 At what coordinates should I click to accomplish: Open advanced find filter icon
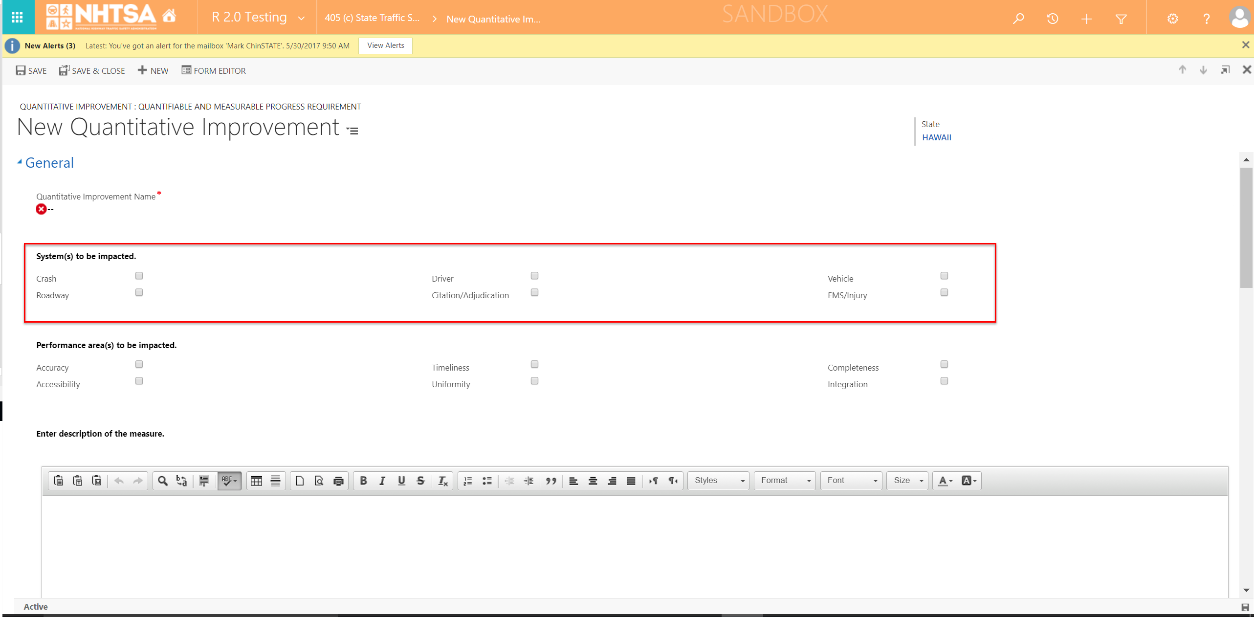(1121, 18)
